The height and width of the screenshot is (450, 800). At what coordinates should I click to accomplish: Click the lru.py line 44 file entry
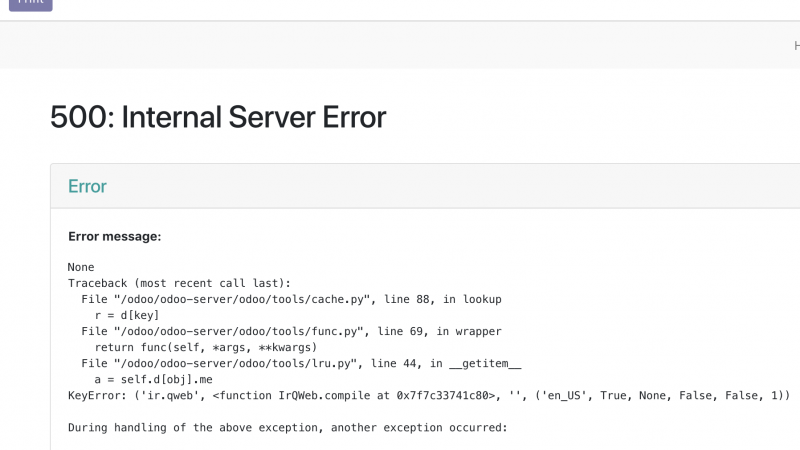click(x=302, y=364)
